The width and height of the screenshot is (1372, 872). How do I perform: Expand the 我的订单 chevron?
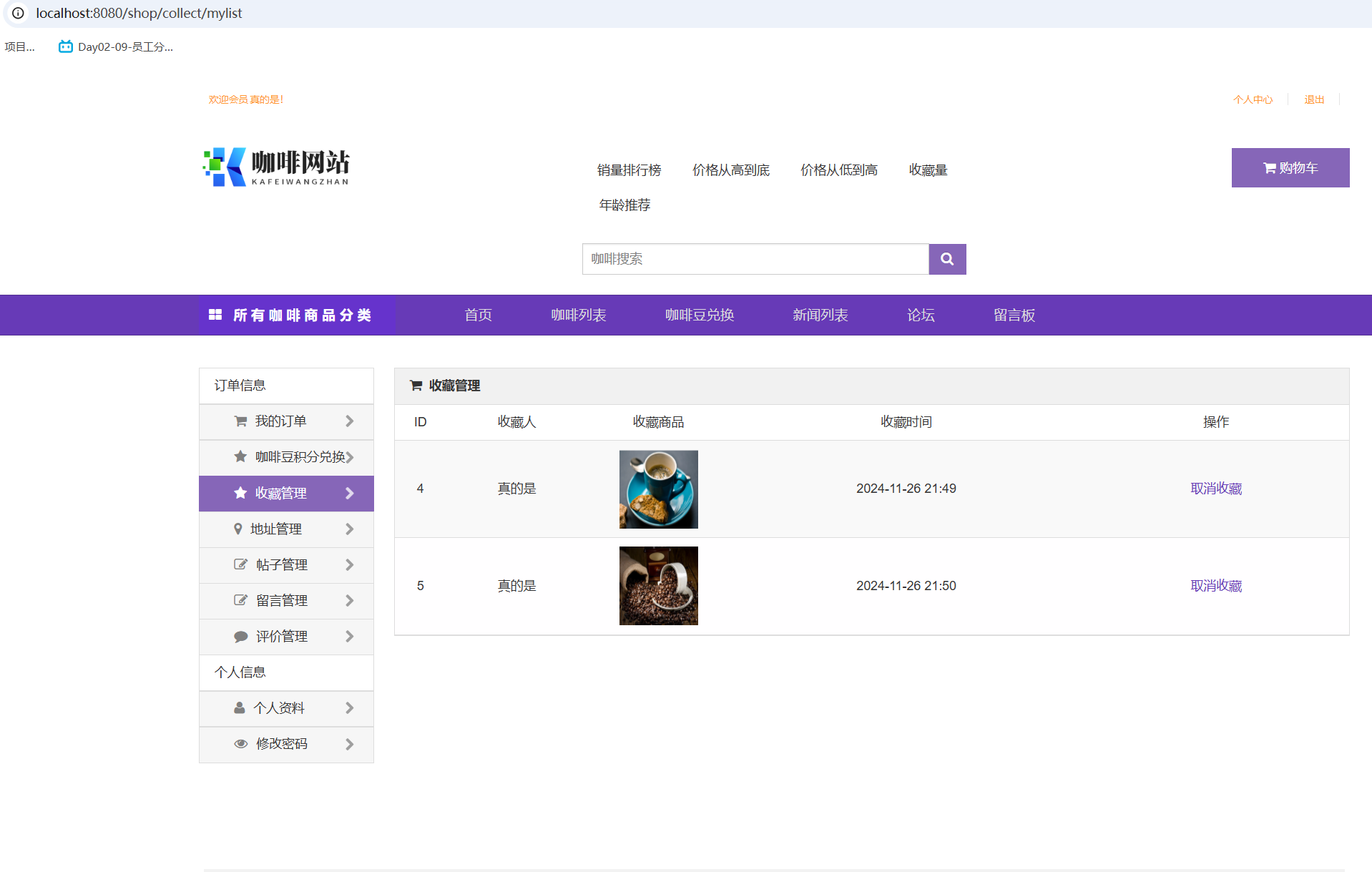coord(350,421)
